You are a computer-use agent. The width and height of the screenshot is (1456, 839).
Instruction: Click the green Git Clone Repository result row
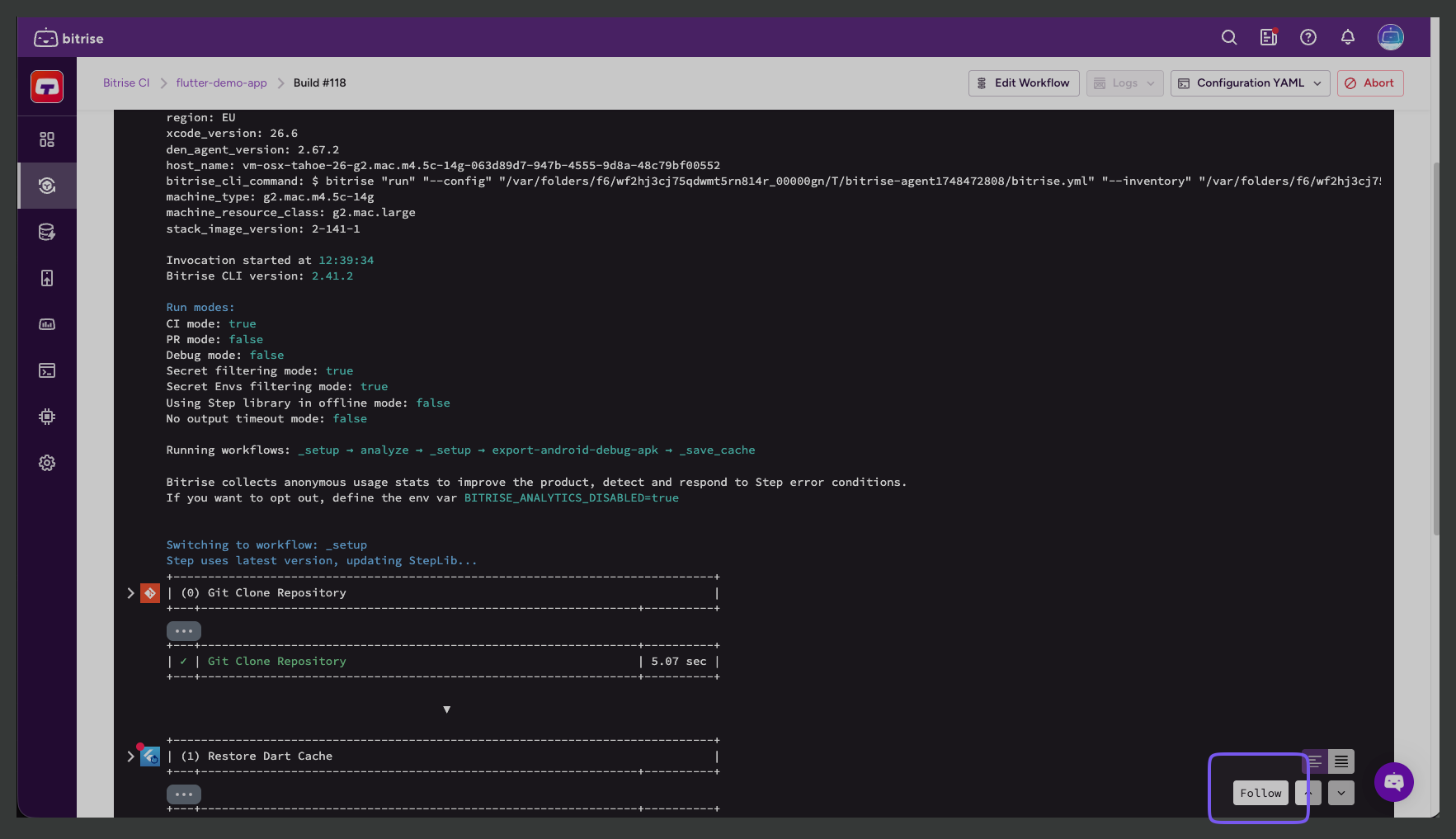tap(444, 661)
